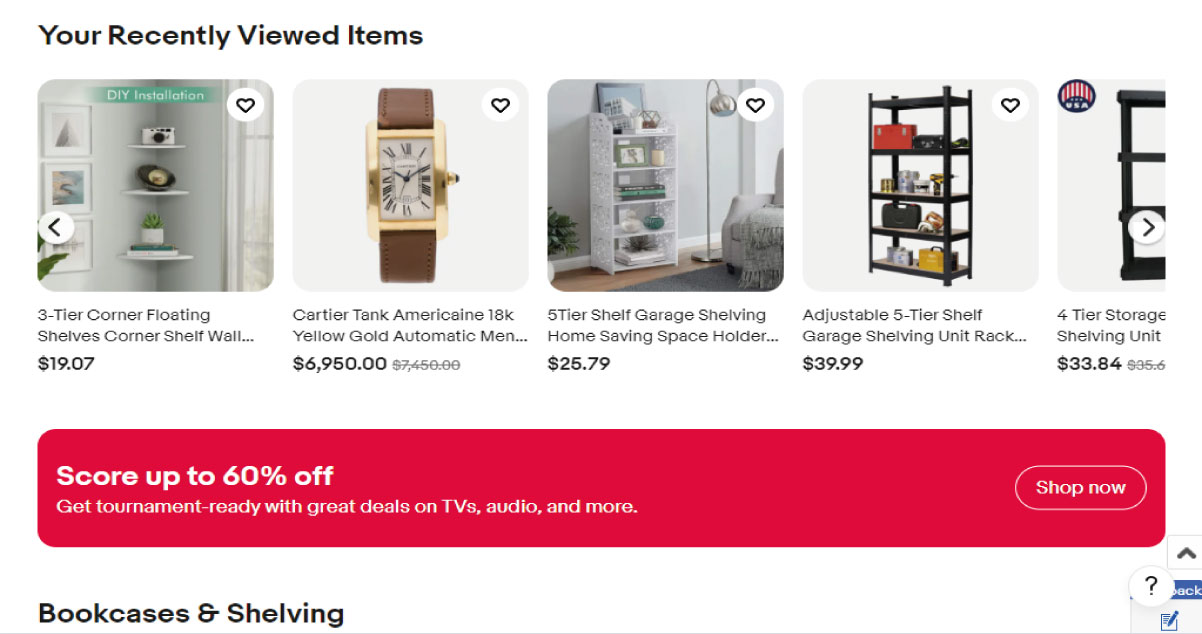Click the USA badge on the storage shelf
Screen dimensions: 1202x634
(x=1076, y=97)
